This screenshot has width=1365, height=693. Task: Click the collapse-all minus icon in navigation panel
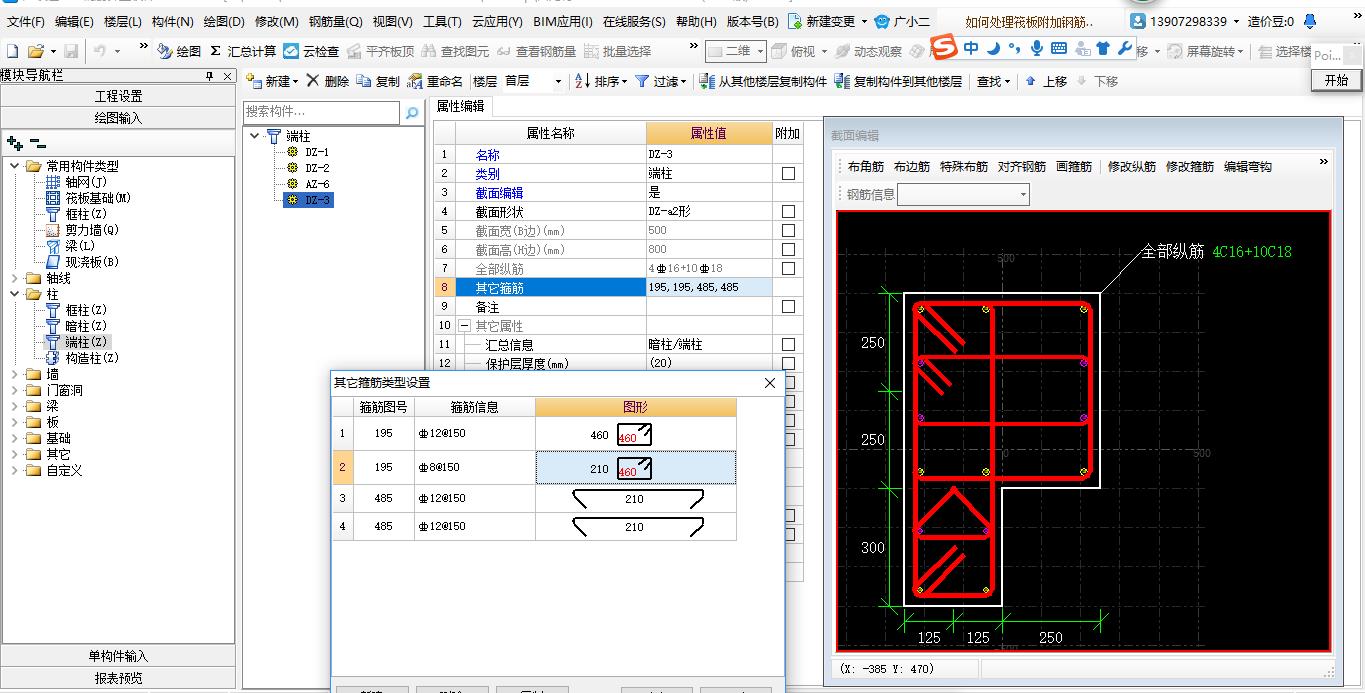click(37, 144)
